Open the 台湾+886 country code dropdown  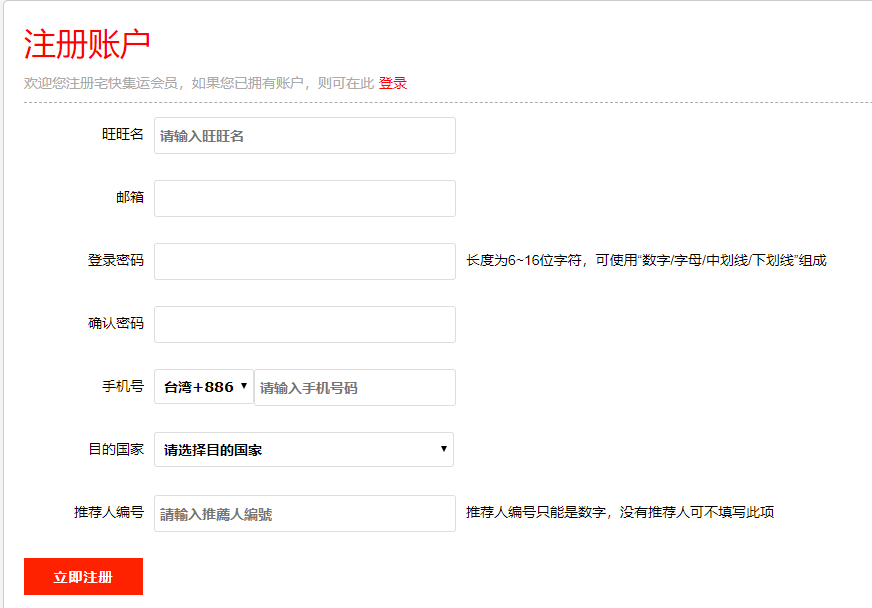tap(204, 387)
